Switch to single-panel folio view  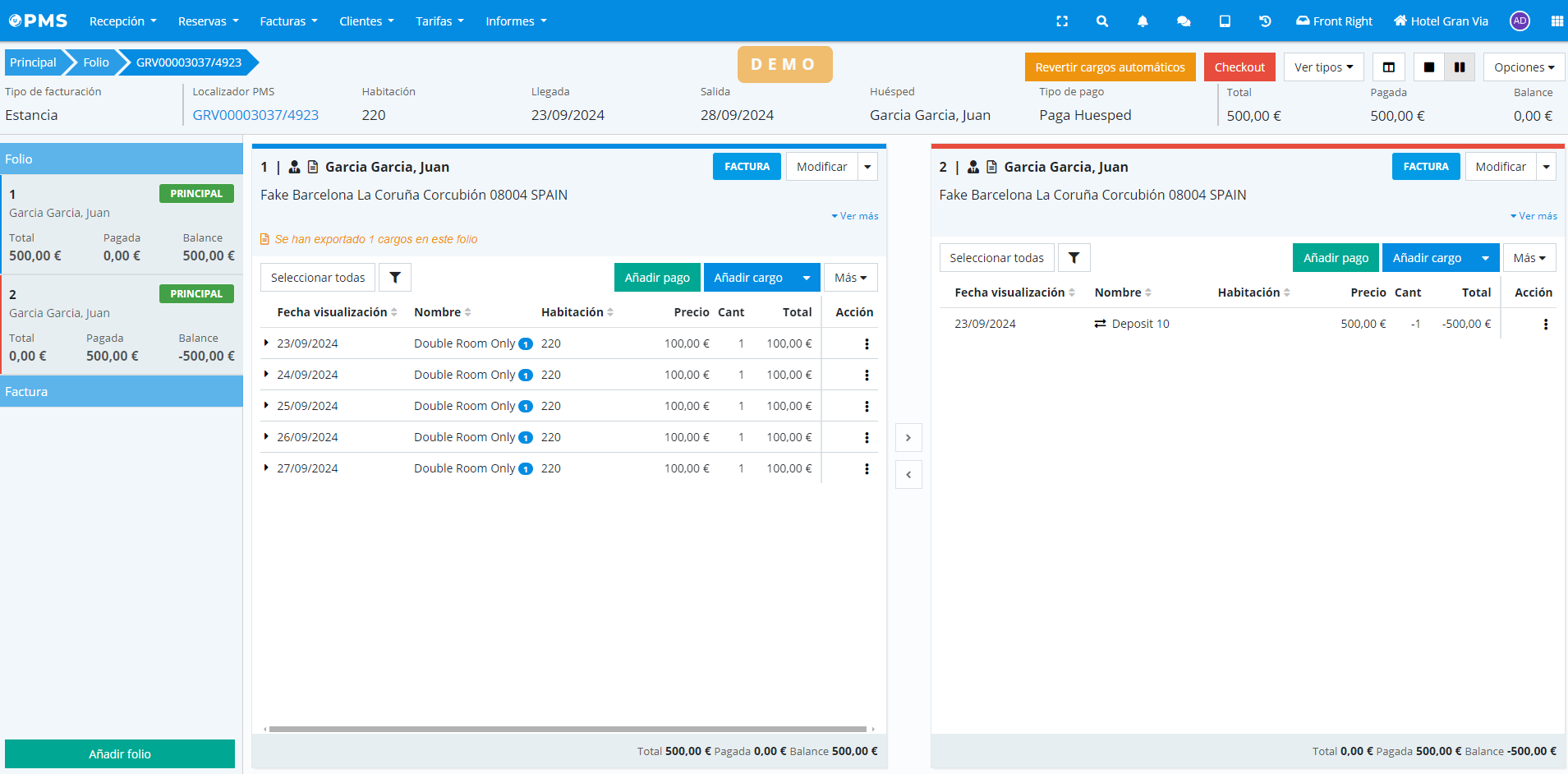pyautogui.click(x=1429, y=67)
